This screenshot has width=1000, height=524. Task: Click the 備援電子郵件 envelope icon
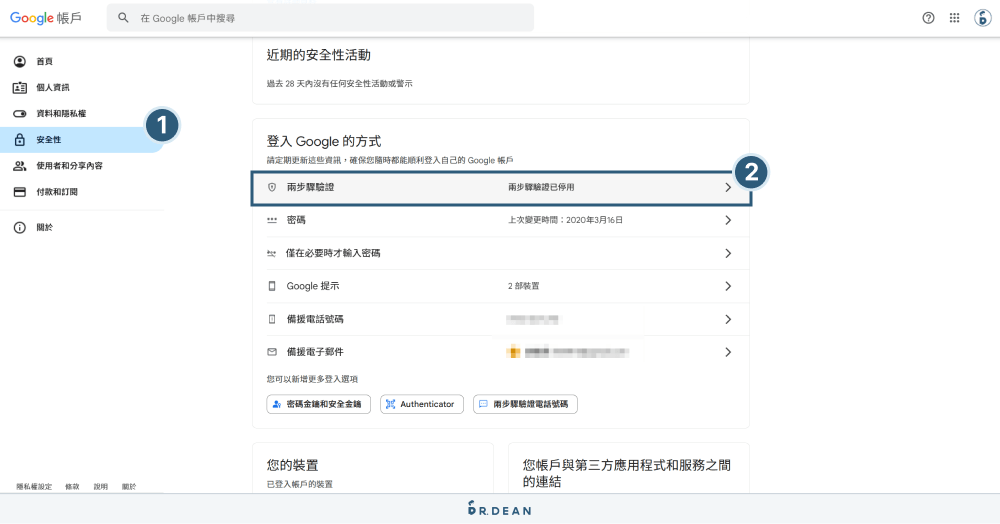(272, 352)
